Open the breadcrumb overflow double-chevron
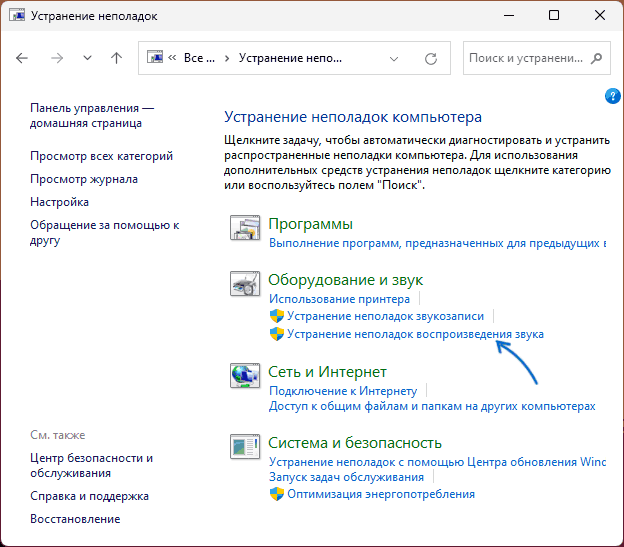This screenshot has width=624, height=547. click(172, 58)
